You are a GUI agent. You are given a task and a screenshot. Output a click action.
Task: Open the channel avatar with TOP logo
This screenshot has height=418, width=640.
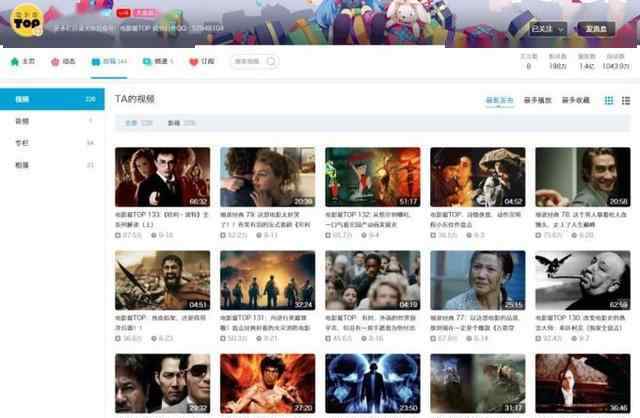(27, 20)
